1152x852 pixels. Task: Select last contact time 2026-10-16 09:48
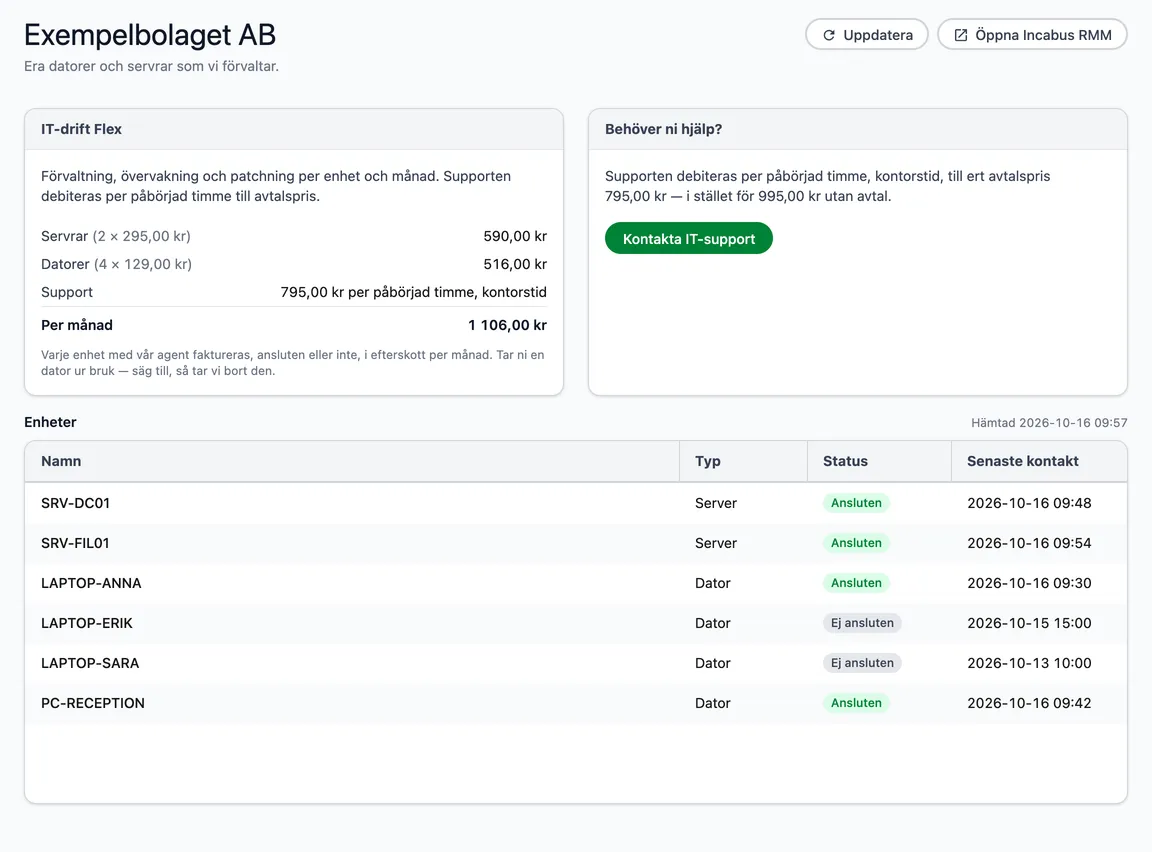[x=1029, y=503]
